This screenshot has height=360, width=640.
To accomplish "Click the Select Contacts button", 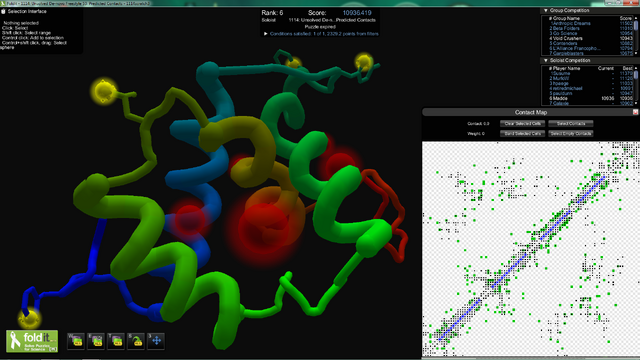I will tap(571, 124).
